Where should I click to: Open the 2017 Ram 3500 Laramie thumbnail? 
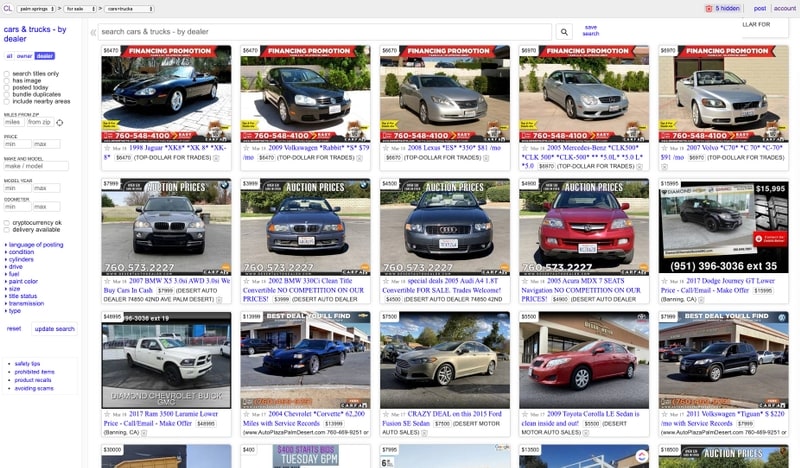pos(166,360)
